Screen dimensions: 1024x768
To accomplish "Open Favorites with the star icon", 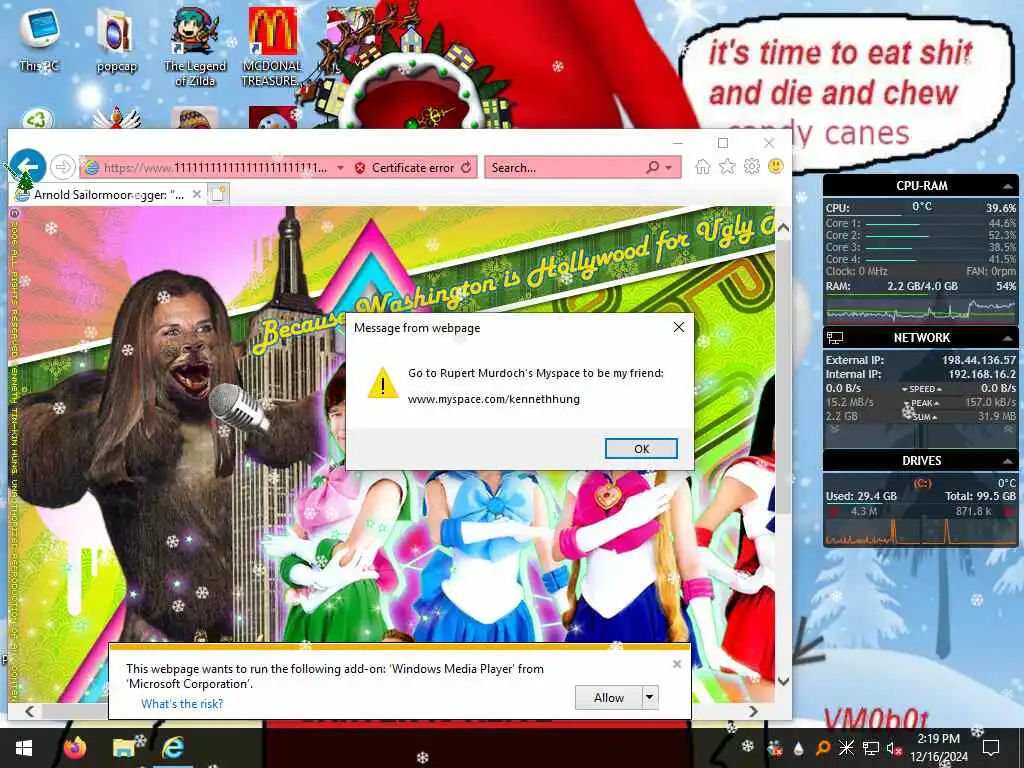I will click(727, 167).
